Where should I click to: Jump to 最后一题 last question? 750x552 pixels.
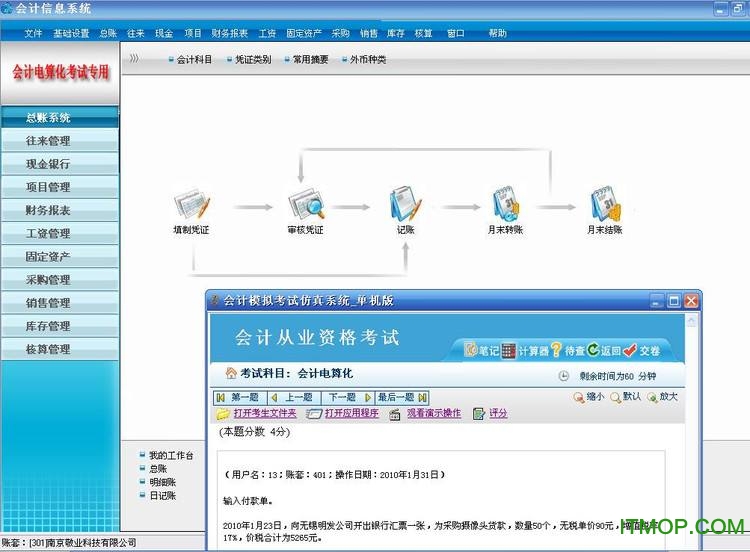coord(401,397)
